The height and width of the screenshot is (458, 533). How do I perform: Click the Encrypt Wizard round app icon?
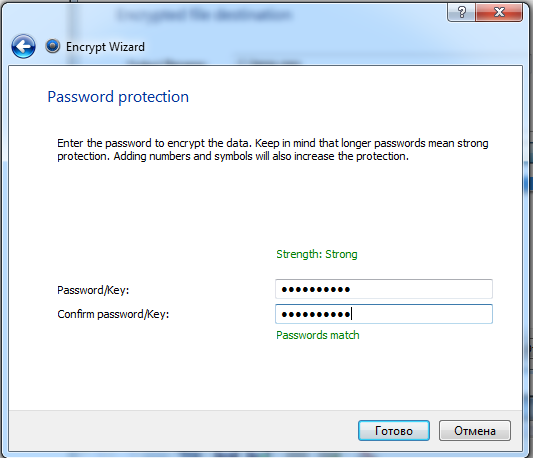point(53,46)
